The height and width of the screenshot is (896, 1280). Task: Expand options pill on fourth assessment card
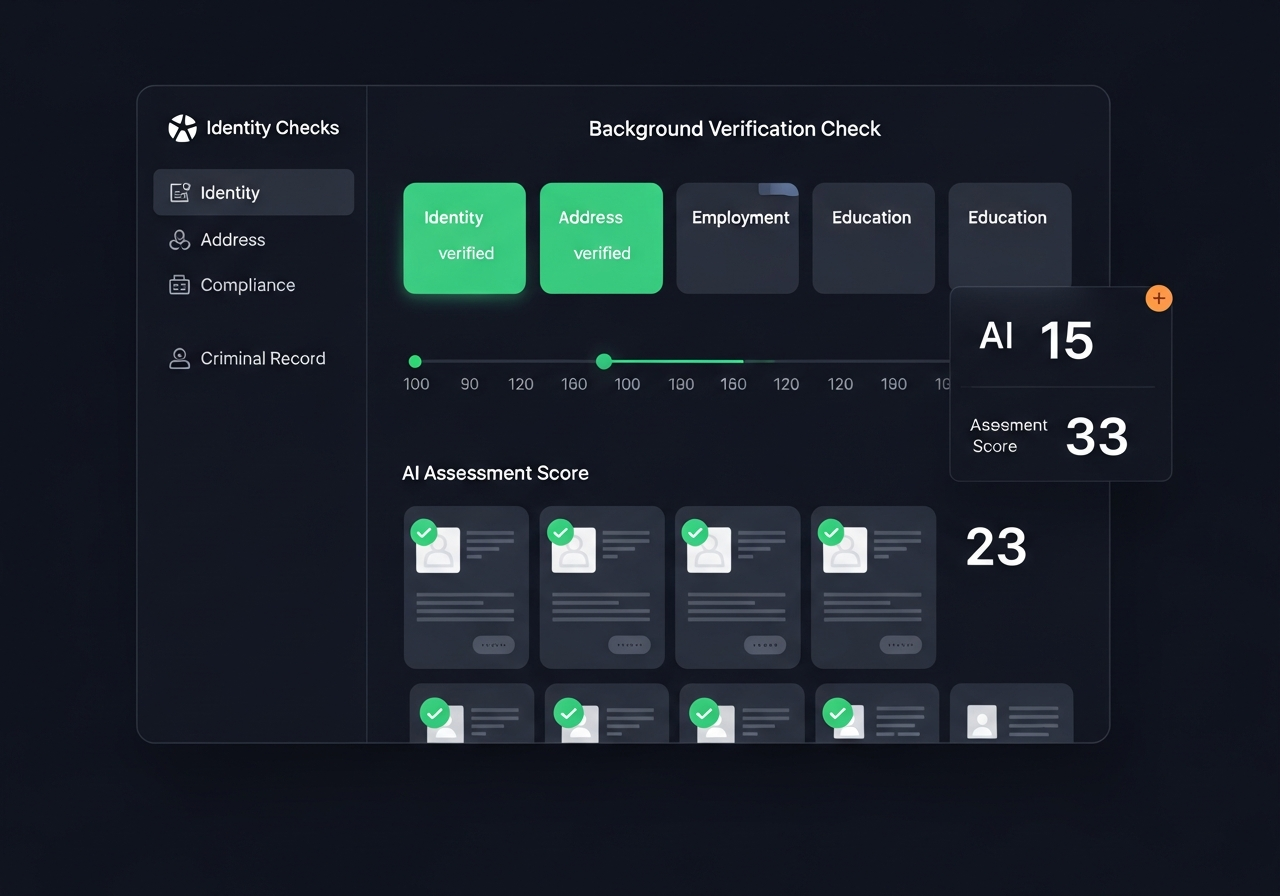[x=900, y=645]
